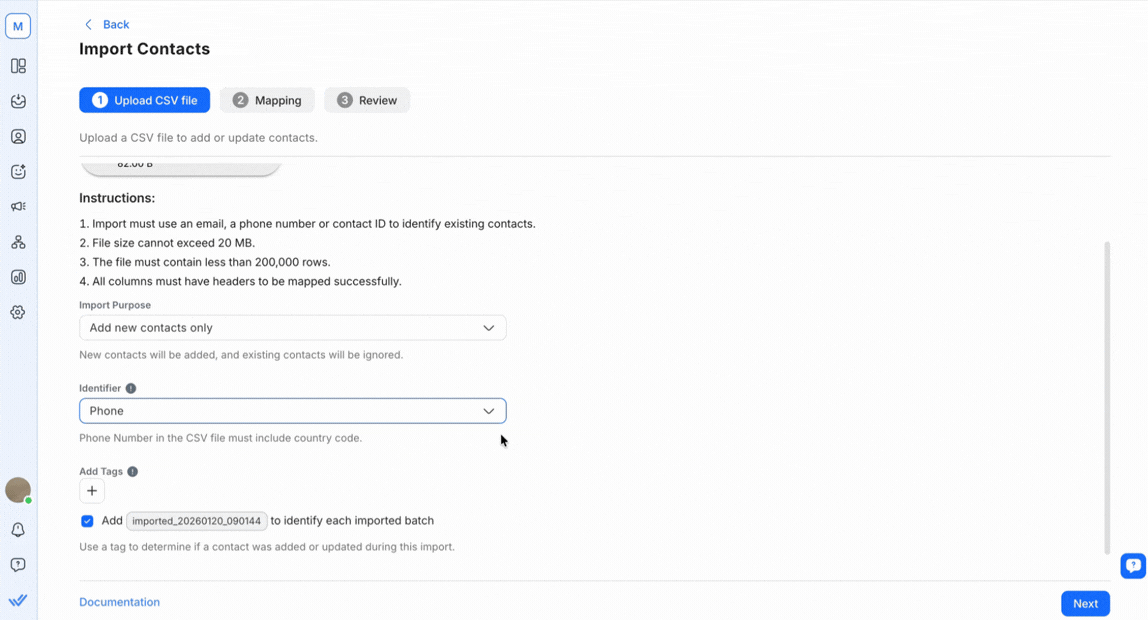Switch to the Mapping step tab
Image resolution: width=1148 pixels, height=620 pixels.
[x=267, y=100]
